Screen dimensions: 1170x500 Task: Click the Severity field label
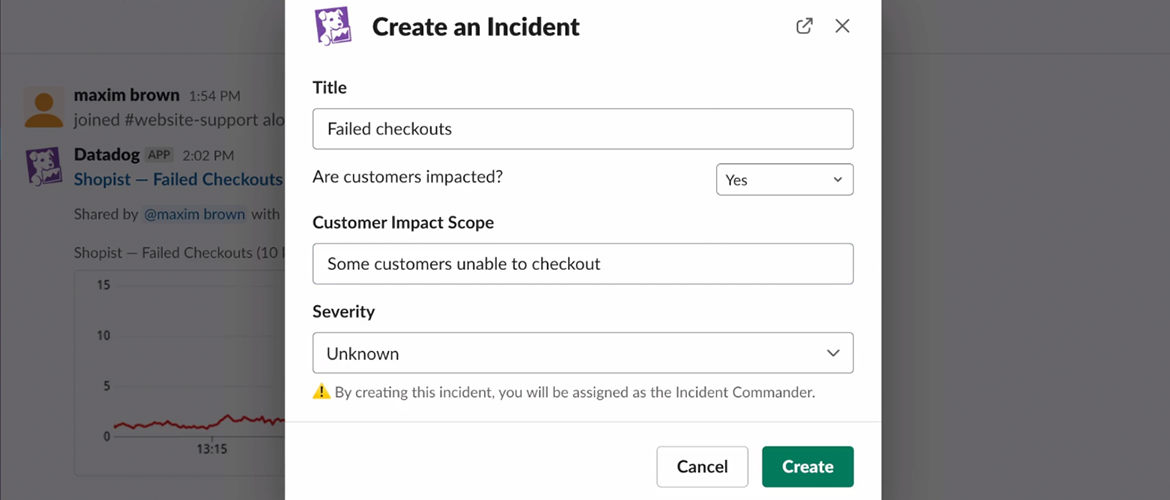tap(343, 311)
